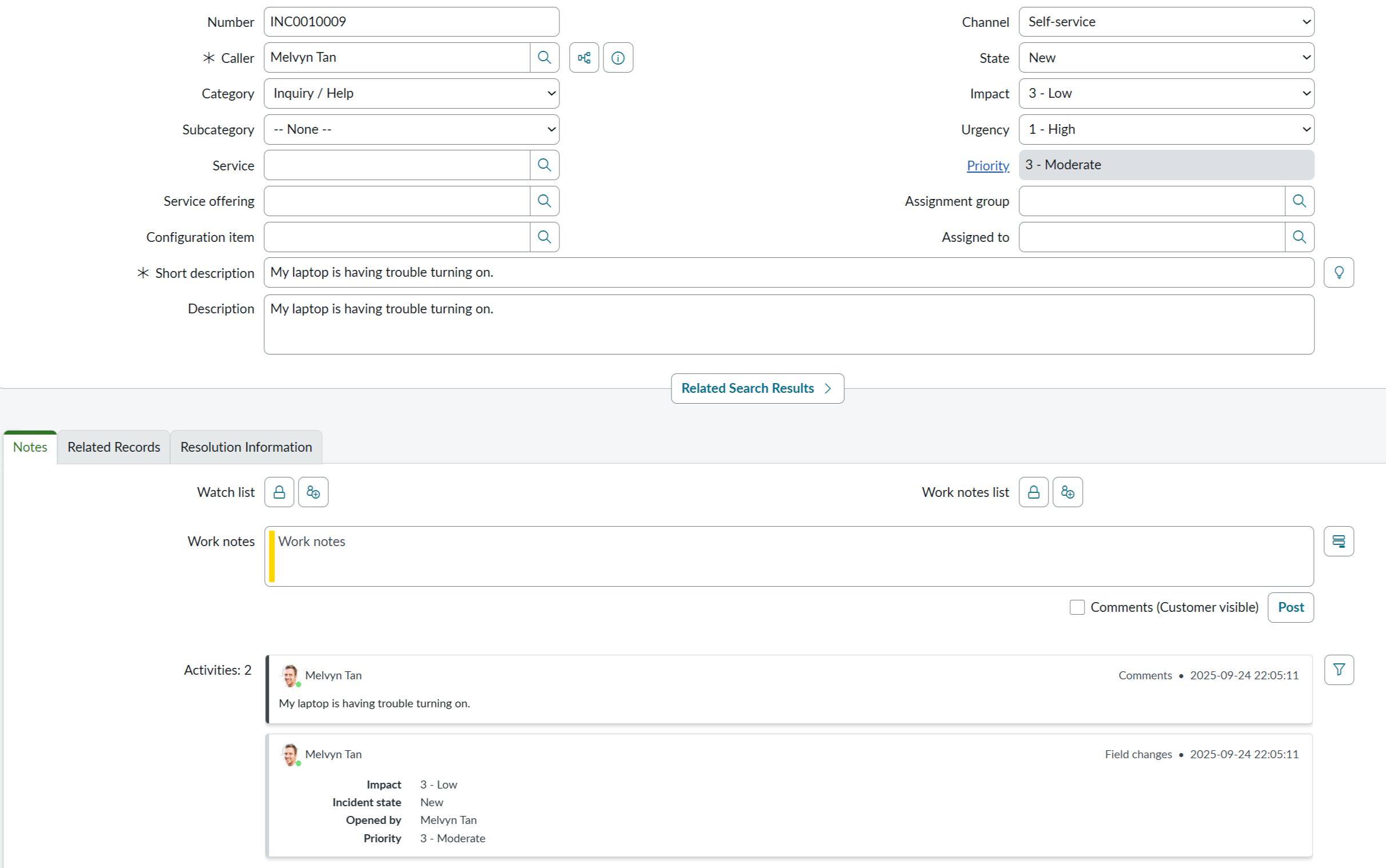The height and width of the screenshot is (868, 1386).
Task: Toggle work notes expanded entry icon
Action: [1339, 541]
